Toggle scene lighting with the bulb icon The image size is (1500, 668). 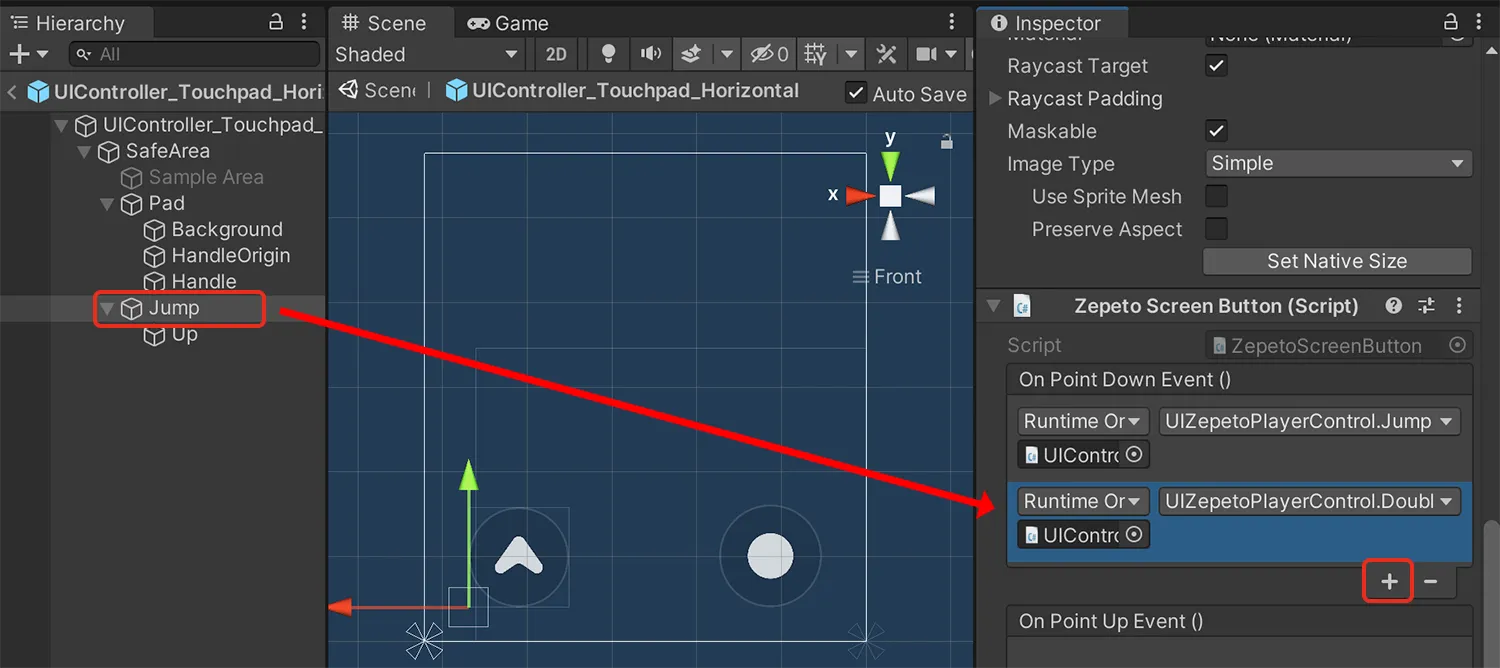click(x=608, y=54)
